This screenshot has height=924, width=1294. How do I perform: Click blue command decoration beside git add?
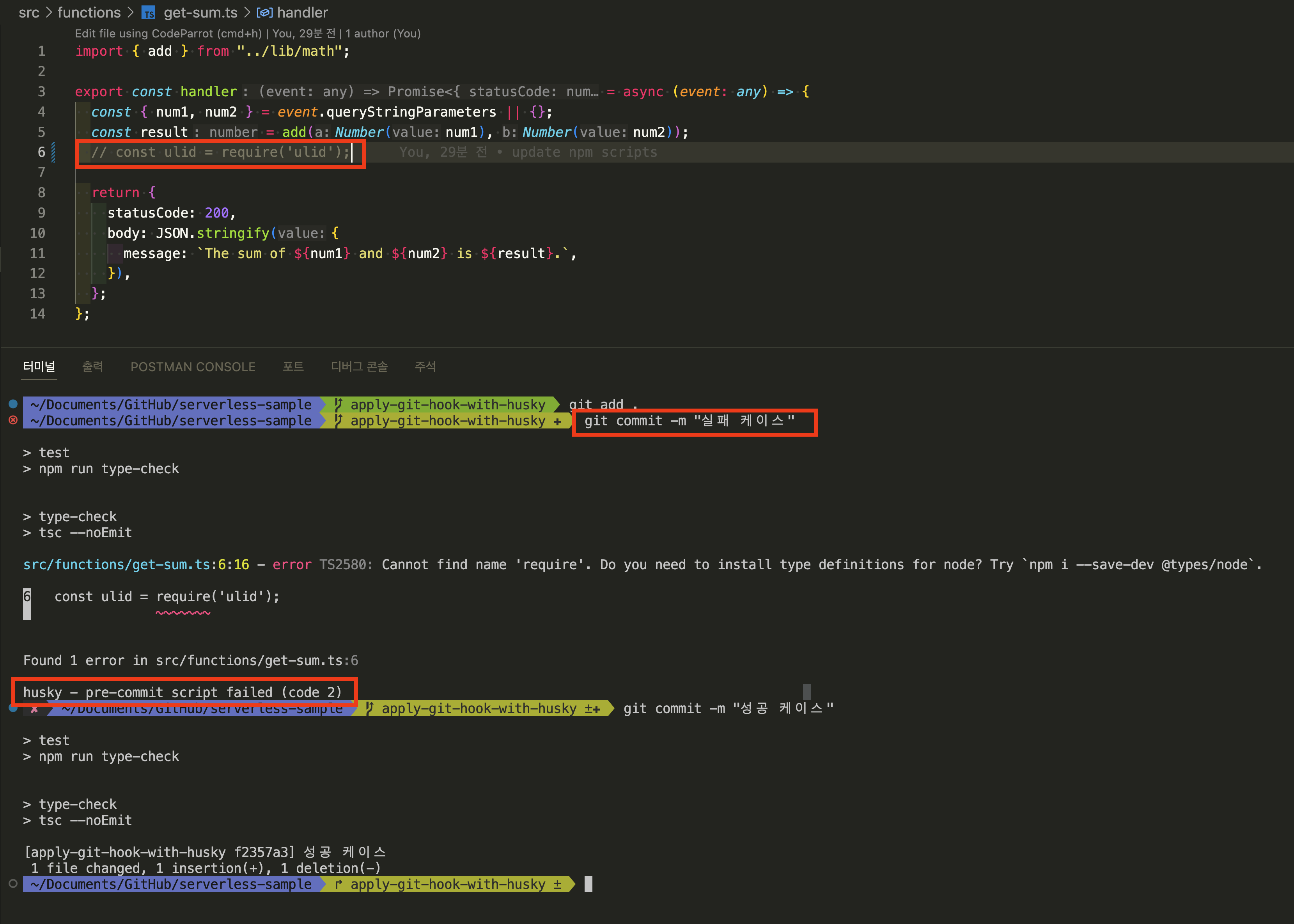(x=13, y=404)
